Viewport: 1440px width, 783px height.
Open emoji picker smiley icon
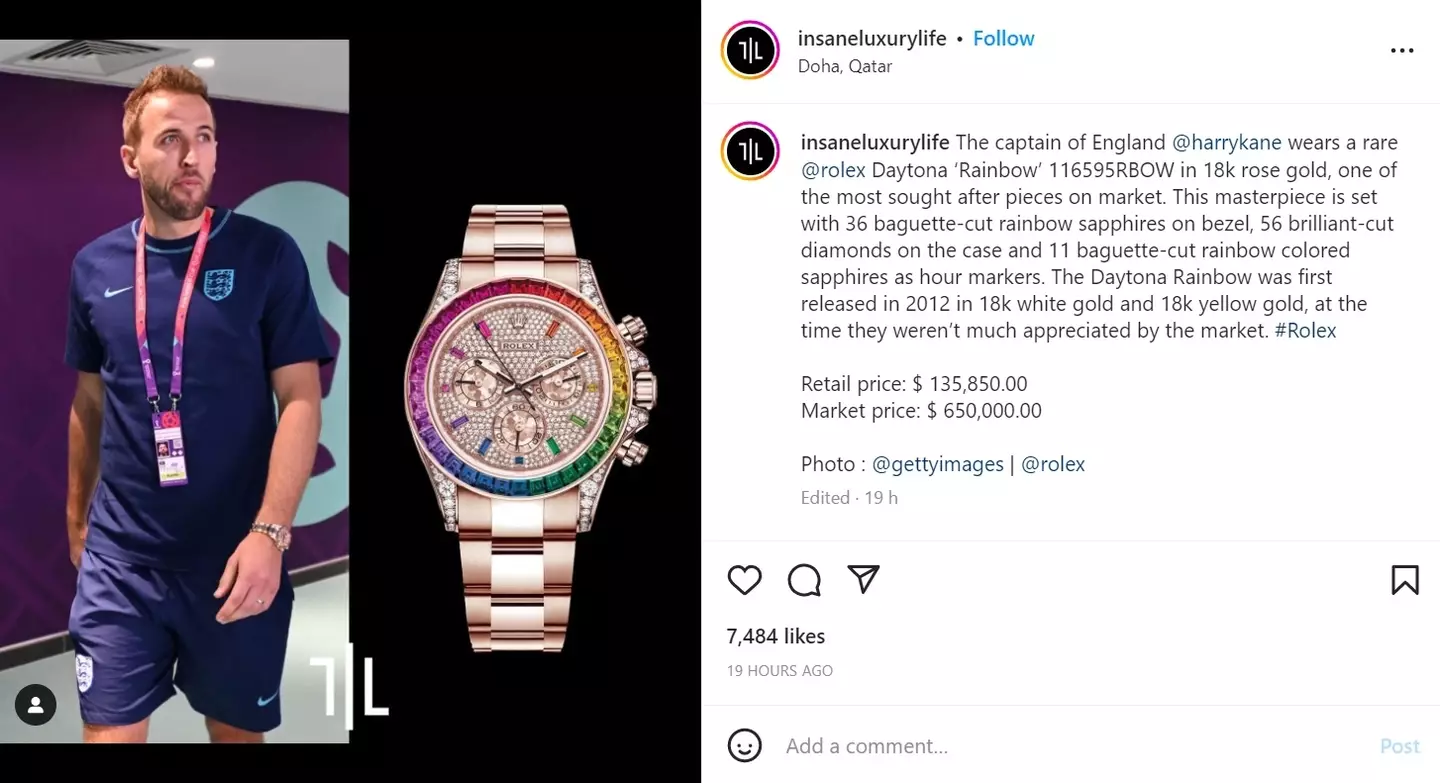coord(744,746)
